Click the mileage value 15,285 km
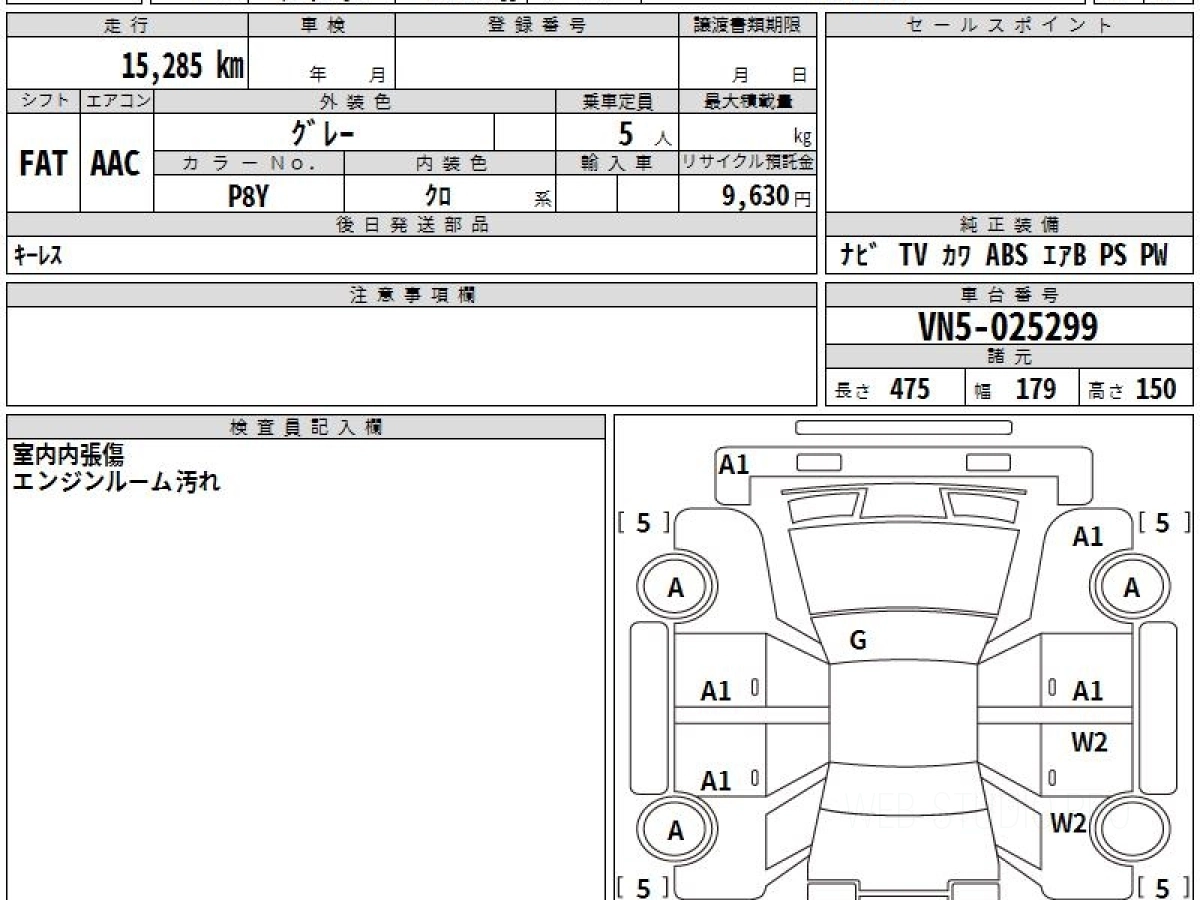The height and width of the screenshot is (900, 1200). [183, 65]
